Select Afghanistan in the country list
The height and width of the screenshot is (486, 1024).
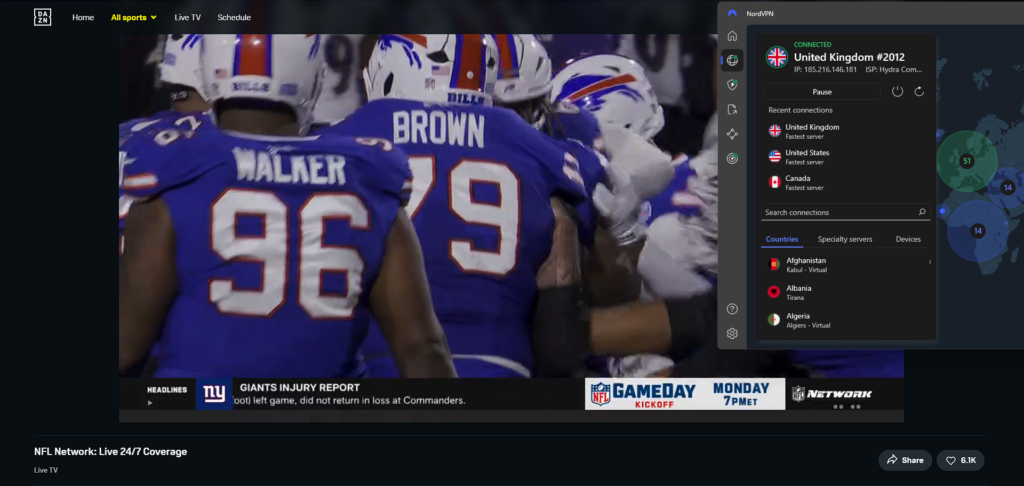click(846, 264)
